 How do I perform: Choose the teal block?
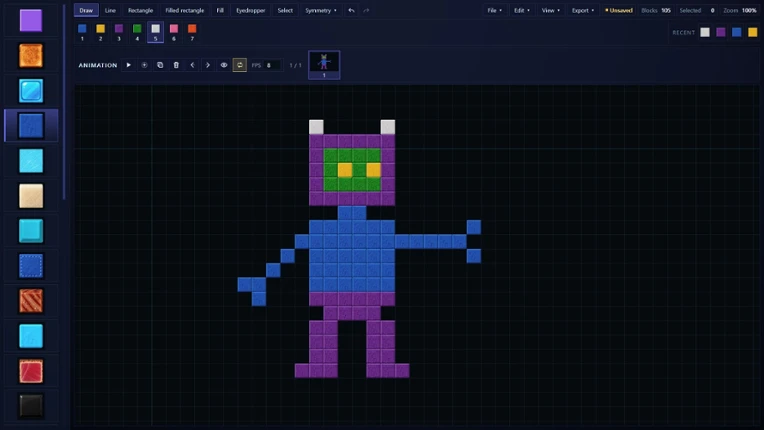point(31,231)
